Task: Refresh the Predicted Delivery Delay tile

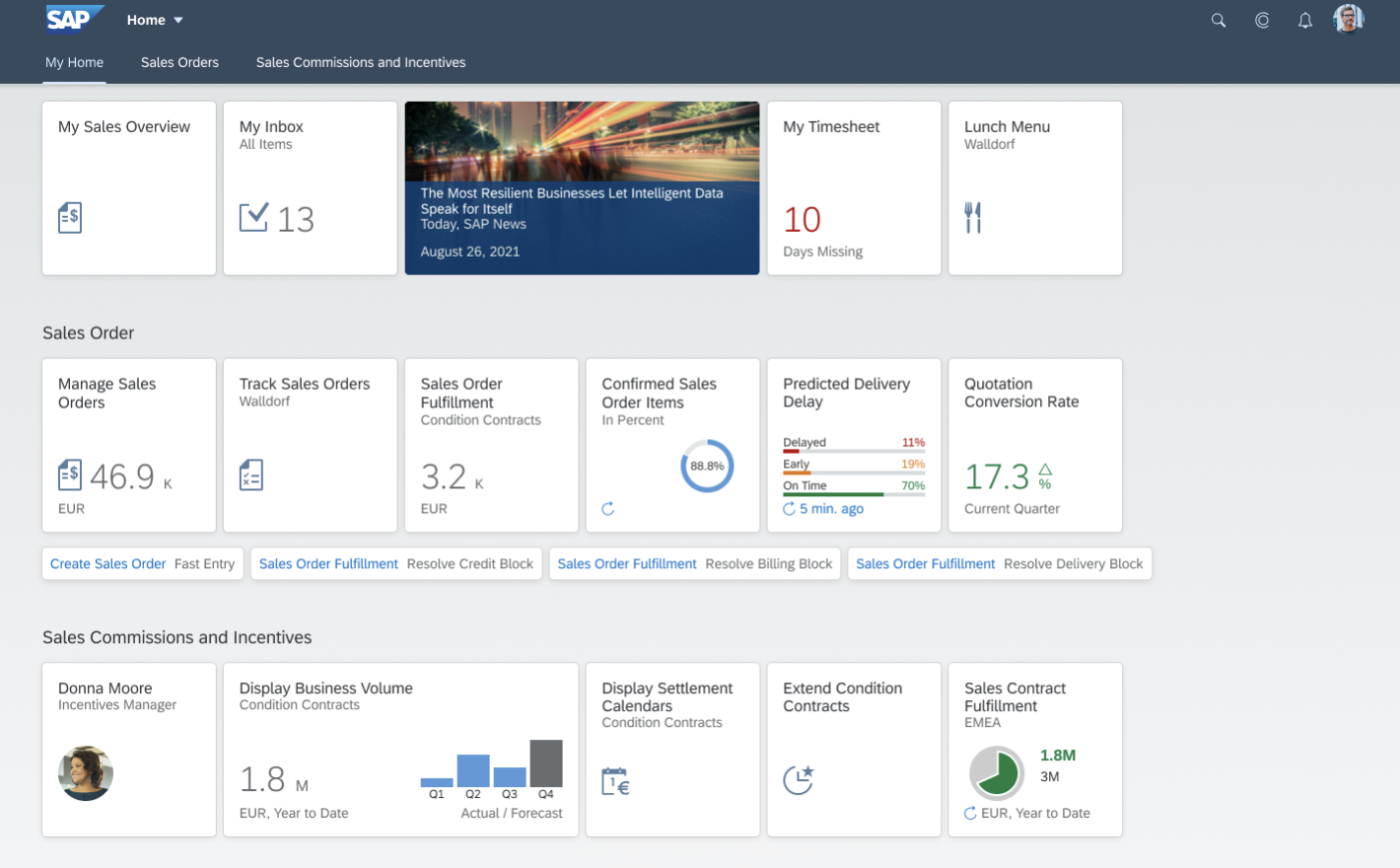Action: coord(789,509)
